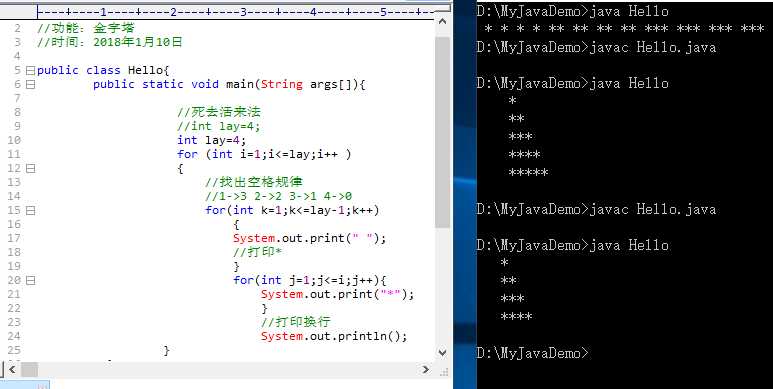773x389 pixels.
Task: Collapse the fold at line 15 for k loop
Action: (x=31, y=211)
